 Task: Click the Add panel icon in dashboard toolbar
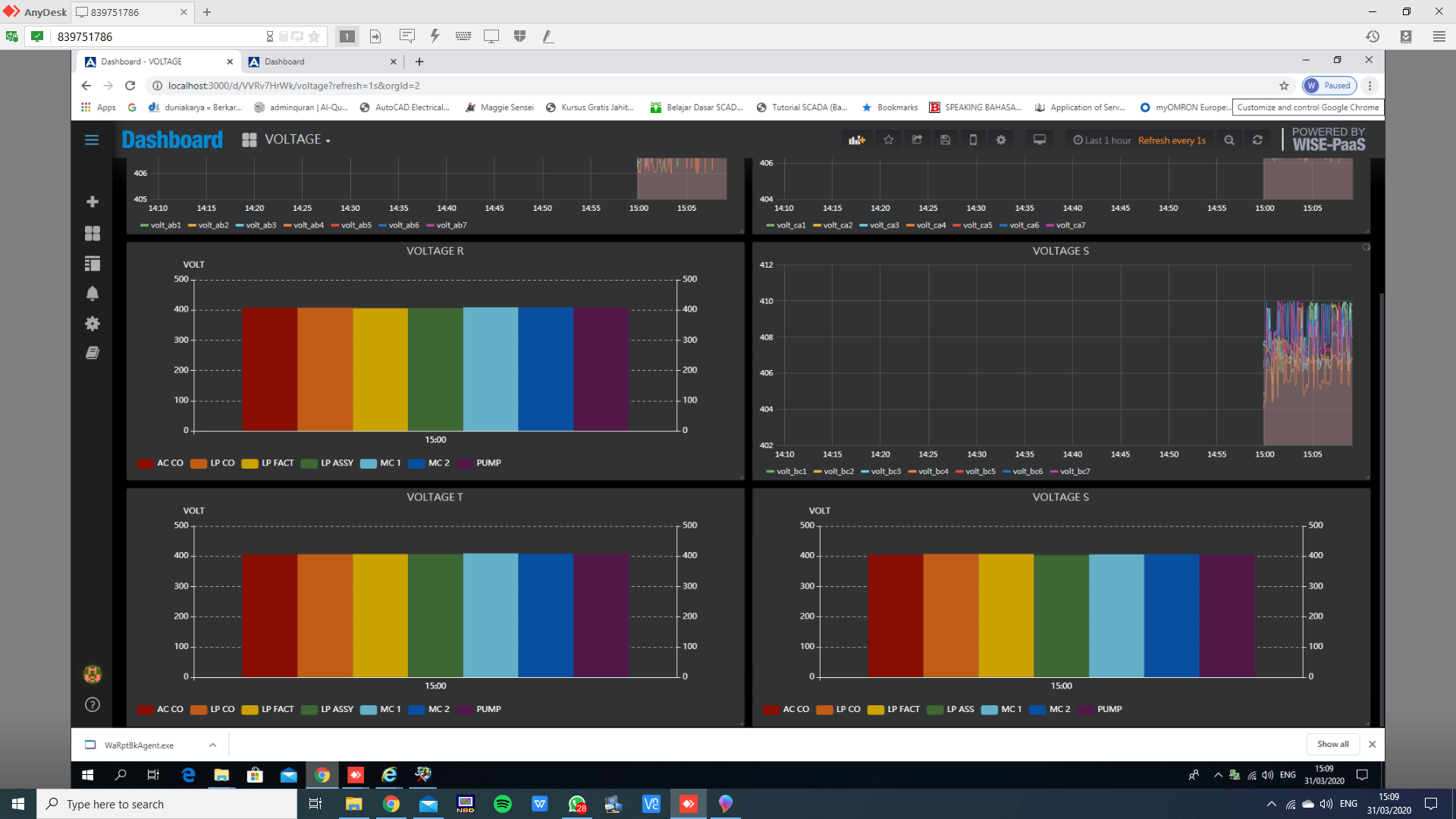coord(857,140)
